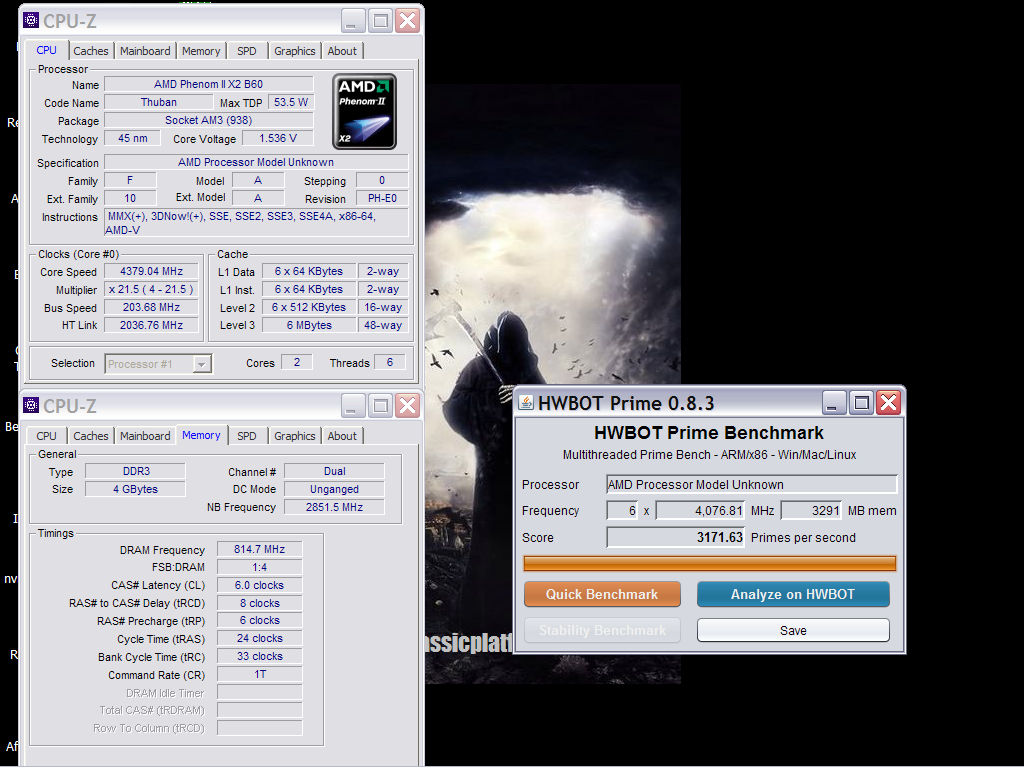This screenshot has width=1024, height=768.
Task: Click the Java icon in HWBOT Prime title bar
Action: click(x=526, y=402)
